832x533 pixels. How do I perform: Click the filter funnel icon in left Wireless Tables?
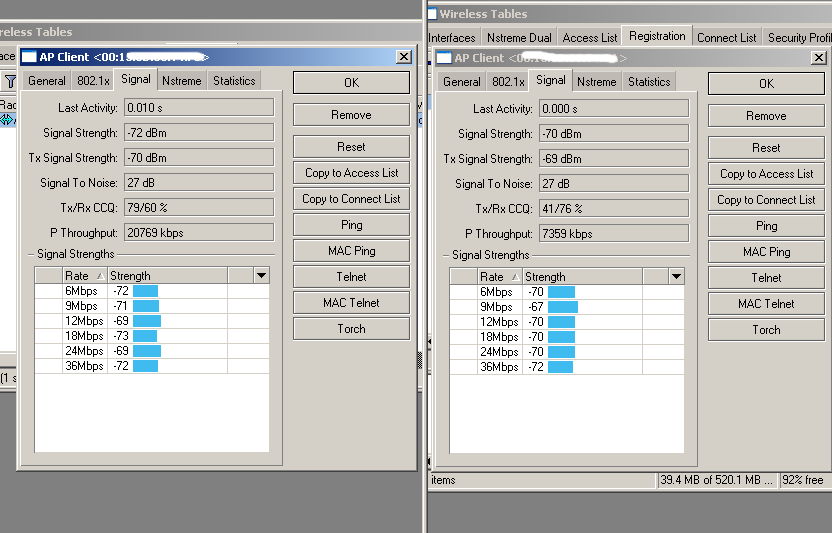10,81
